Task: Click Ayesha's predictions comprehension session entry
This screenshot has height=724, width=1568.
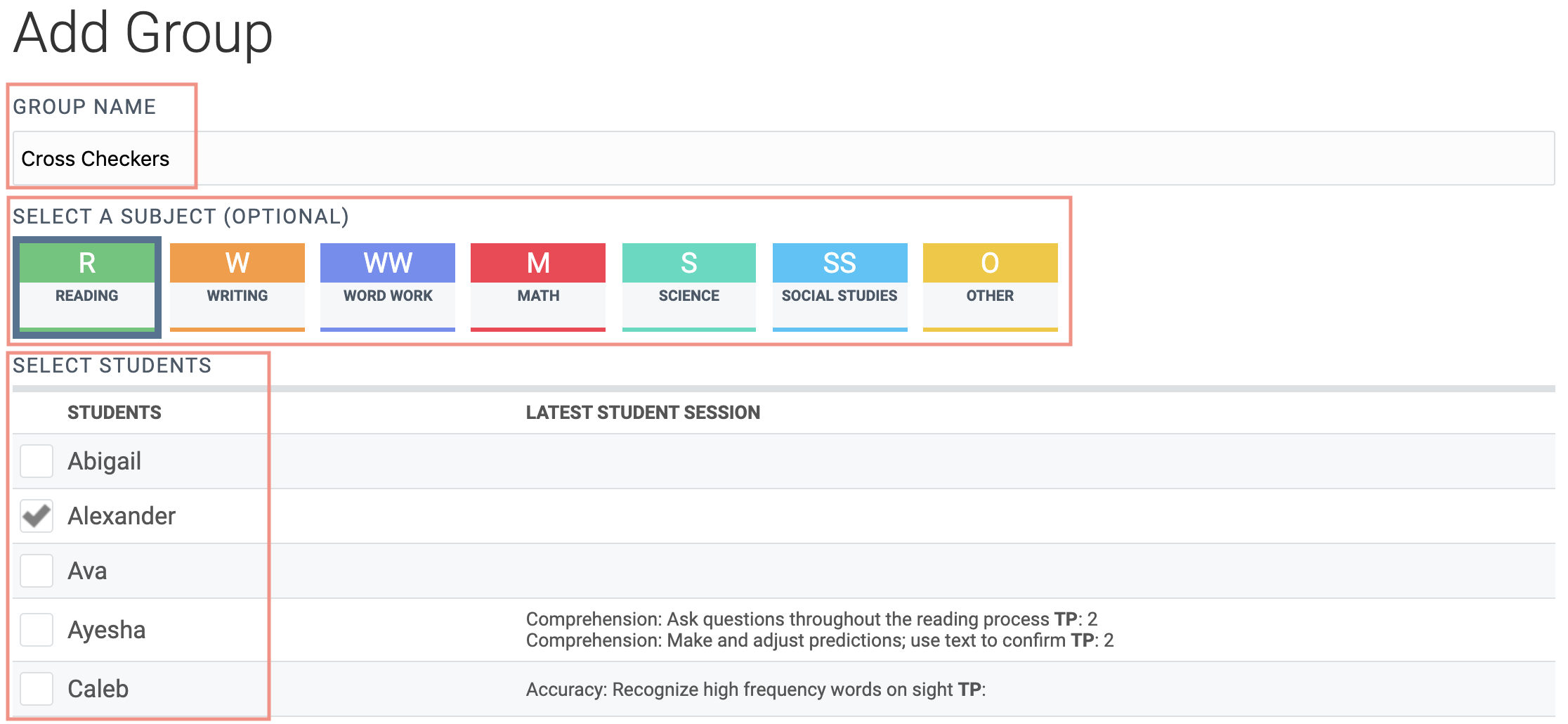Action: [819, 640]
